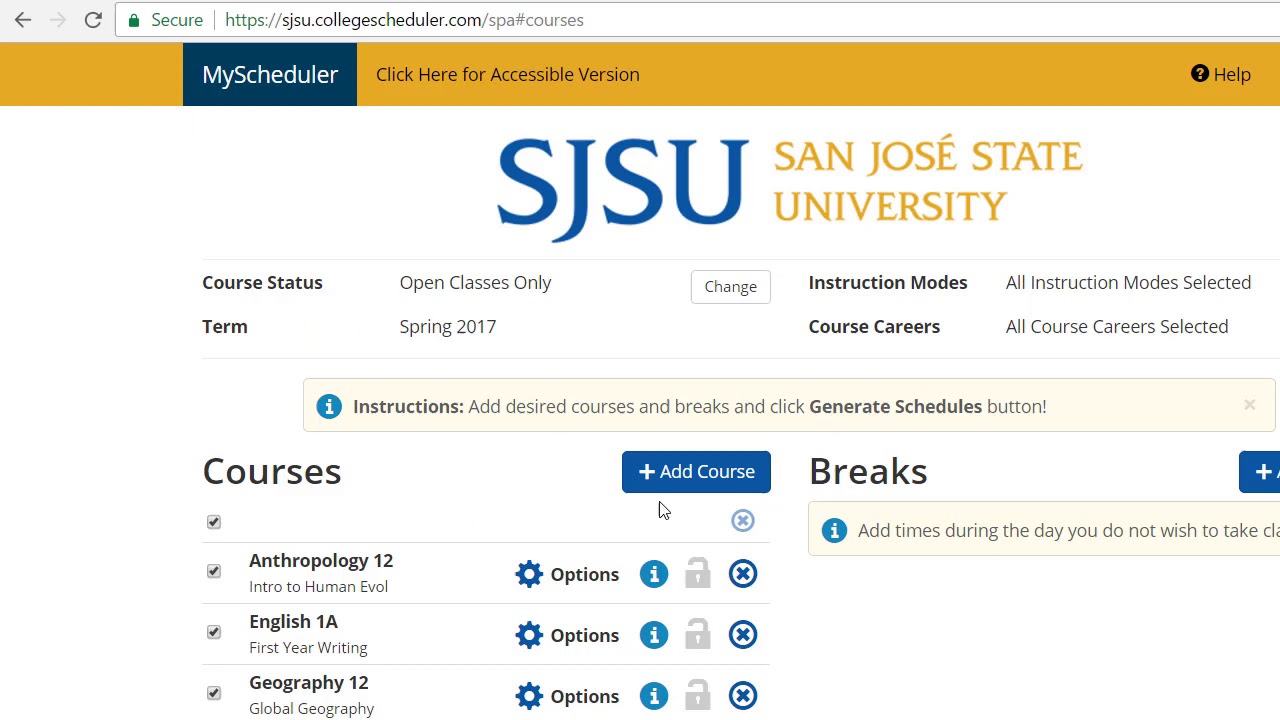Image resolution: width=1280 pixels, height=720 pixels.
Task: Reload the page with the refresh icon
Action: coord(93,20)
